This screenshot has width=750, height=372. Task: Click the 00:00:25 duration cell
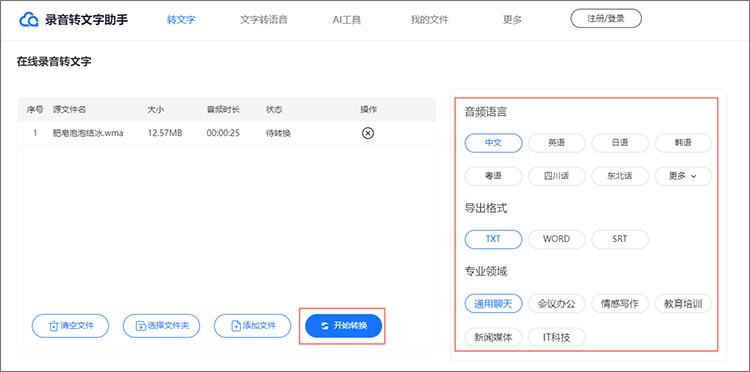(223, 133)
